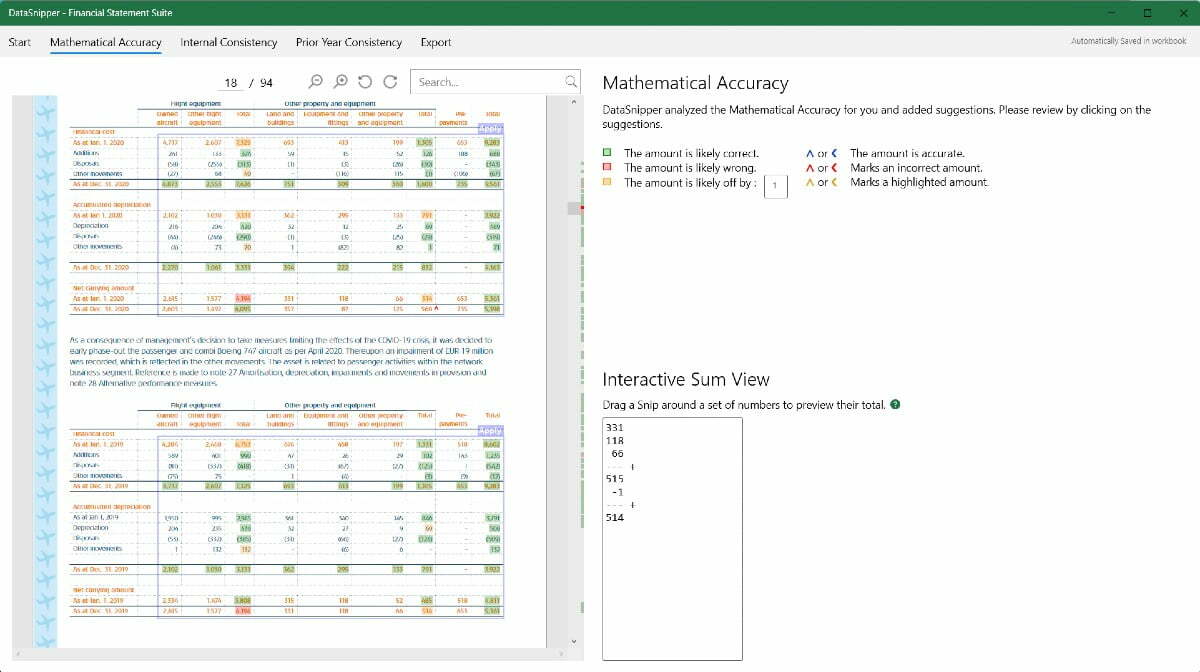
Task: Click the Mathematical Accuracy heading
Action: click(696, 83)
